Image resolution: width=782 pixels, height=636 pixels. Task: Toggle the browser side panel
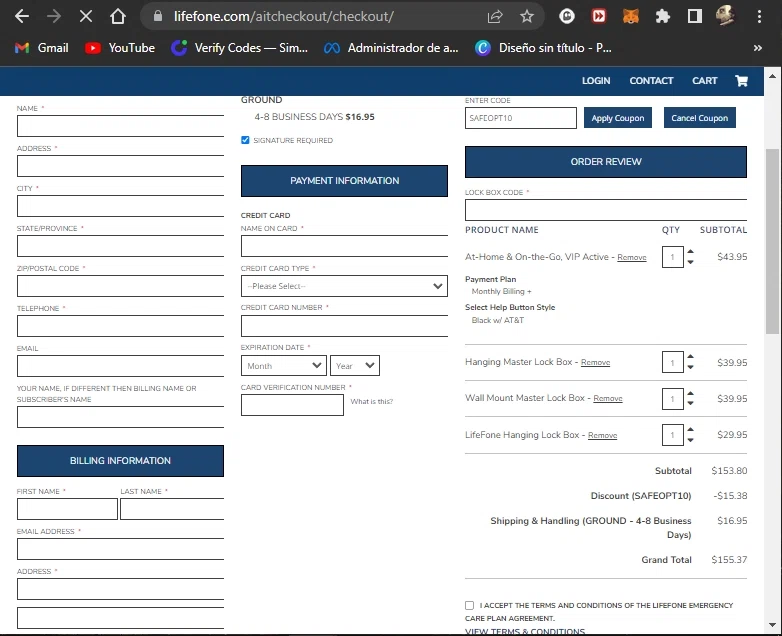[695, 16]
